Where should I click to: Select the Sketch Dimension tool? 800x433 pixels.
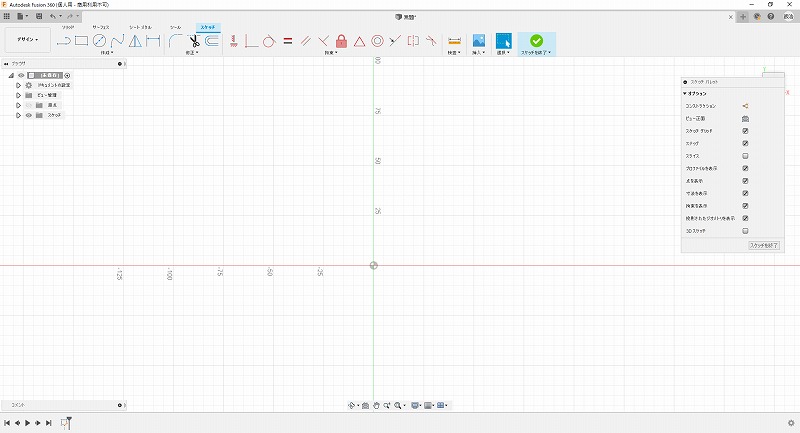coord(153,41)
